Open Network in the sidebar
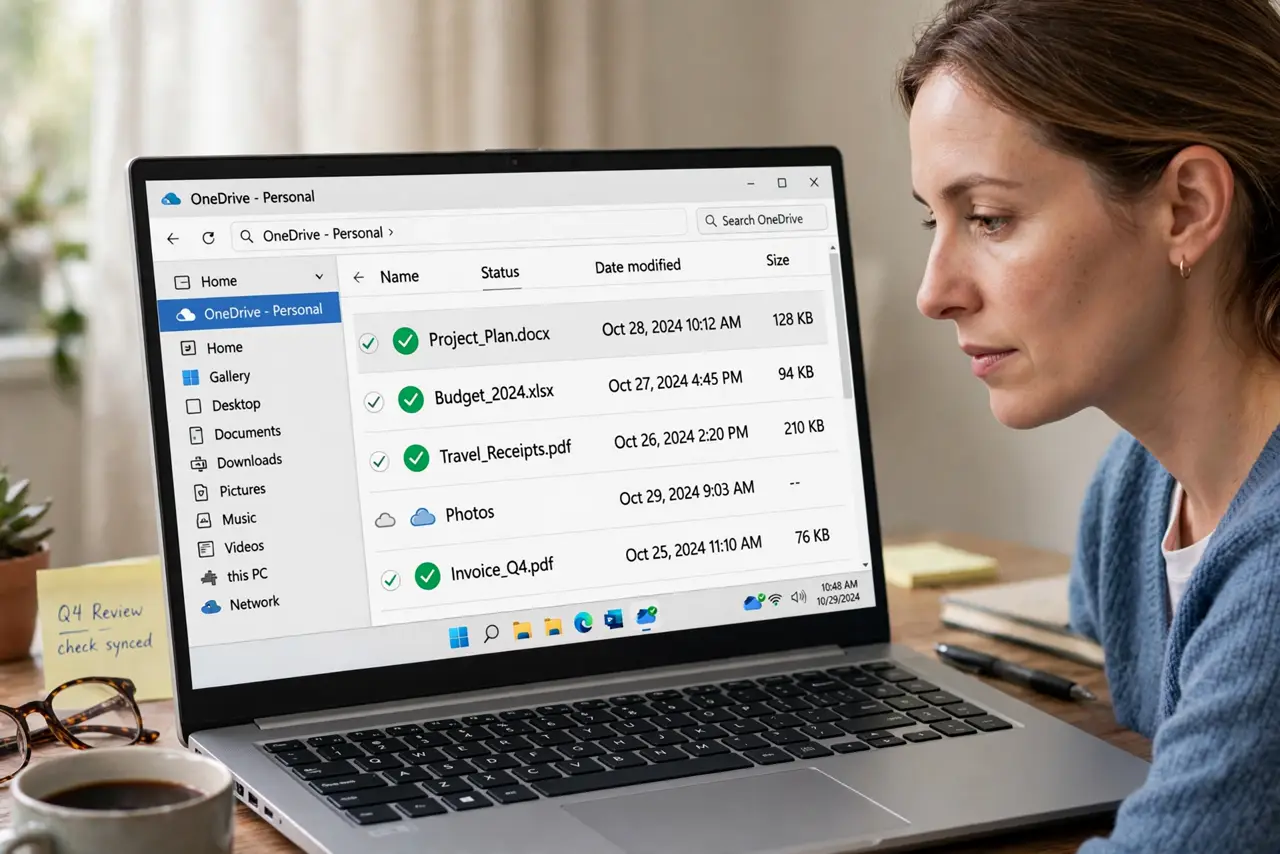Screen dimensions: 1280x854 tap(241, 604)
